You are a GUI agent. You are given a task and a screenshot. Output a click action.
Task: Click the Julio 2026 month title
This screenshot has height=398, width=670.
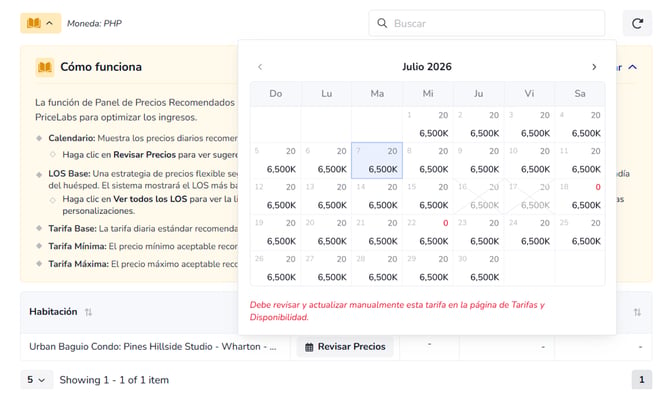[x=426, y=67]
